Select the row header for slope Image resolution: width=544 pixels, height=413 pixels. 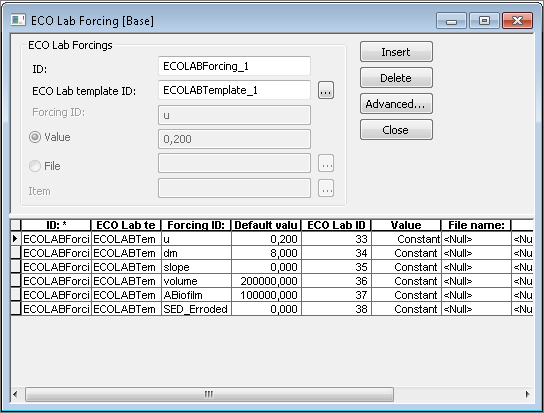(x=16, y=267)
